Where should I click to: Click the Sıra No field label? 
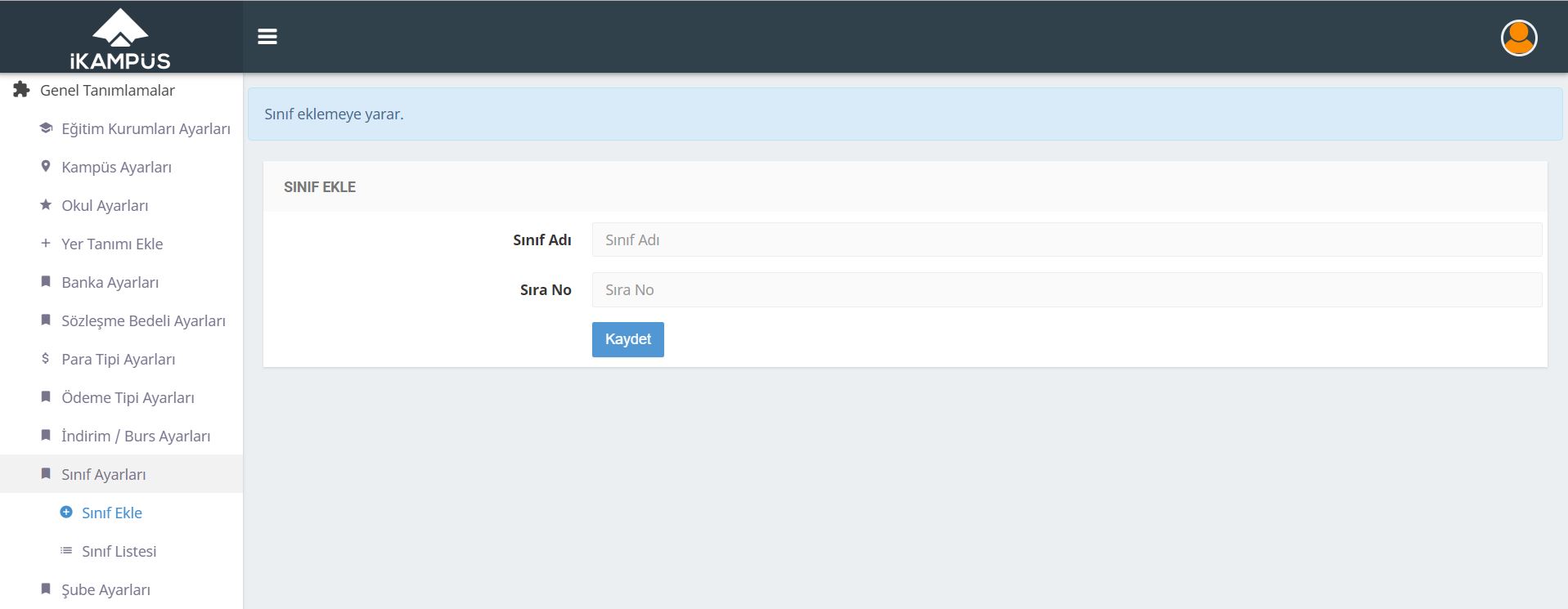click(x=546, y=289)
